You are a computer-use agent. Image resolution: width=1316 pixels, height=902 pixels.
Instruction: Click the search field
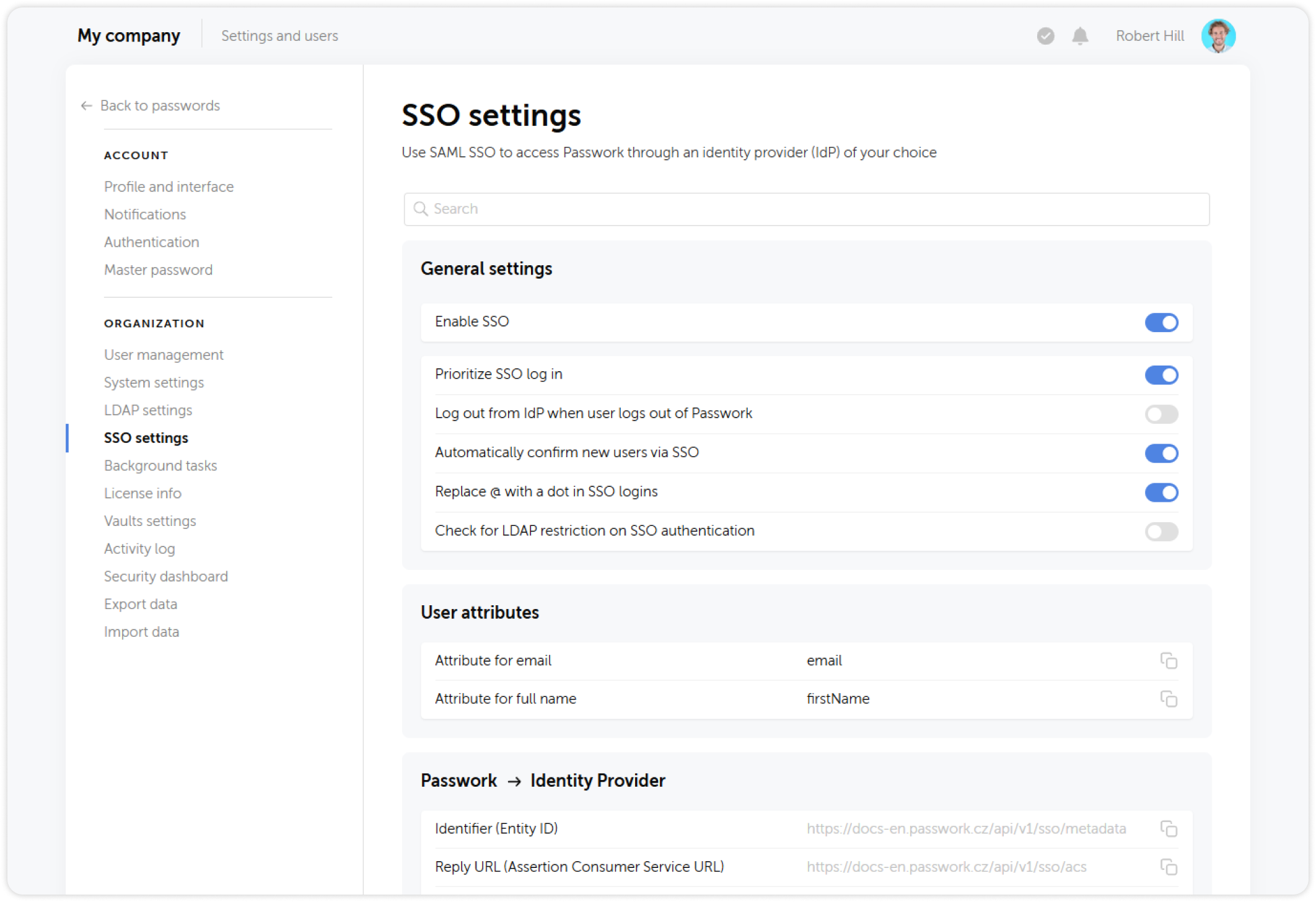pyautogui.click(x=805, y=209)
